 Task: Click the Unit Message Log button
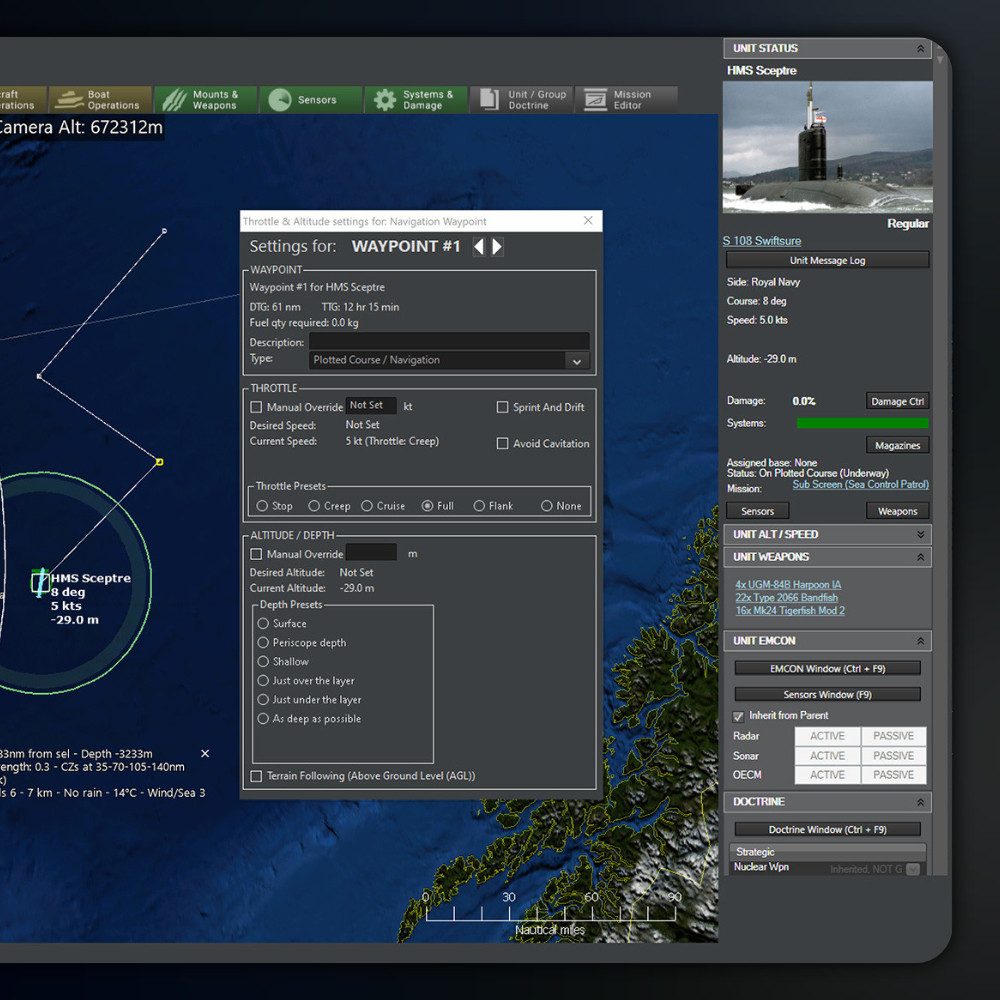(x=827, y=261)
